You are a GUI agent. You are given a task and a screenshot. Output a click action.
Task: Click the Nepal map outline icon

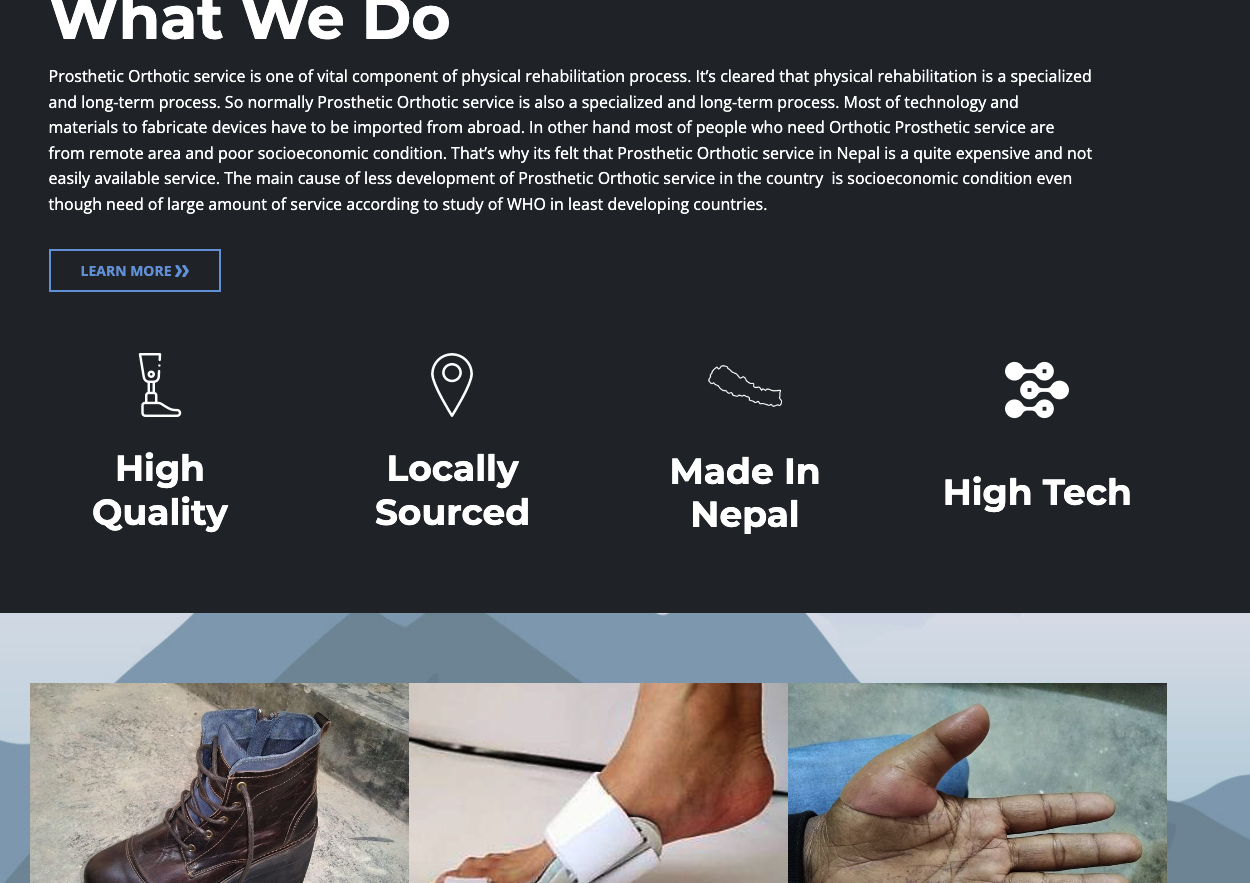745,386
